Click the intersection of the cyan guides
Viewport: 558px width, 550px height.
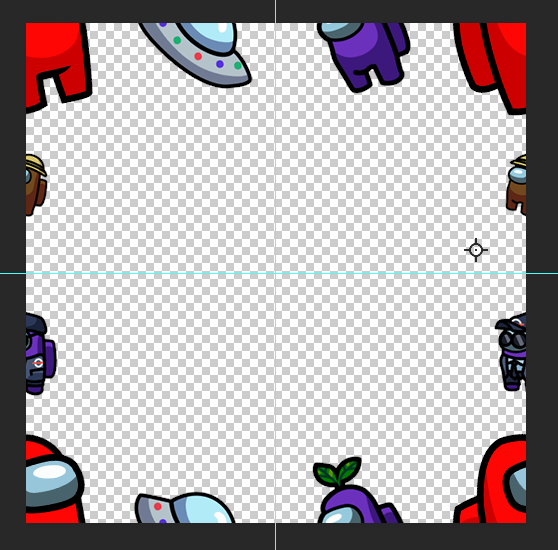pyautogui.click(x=275, y=273)
